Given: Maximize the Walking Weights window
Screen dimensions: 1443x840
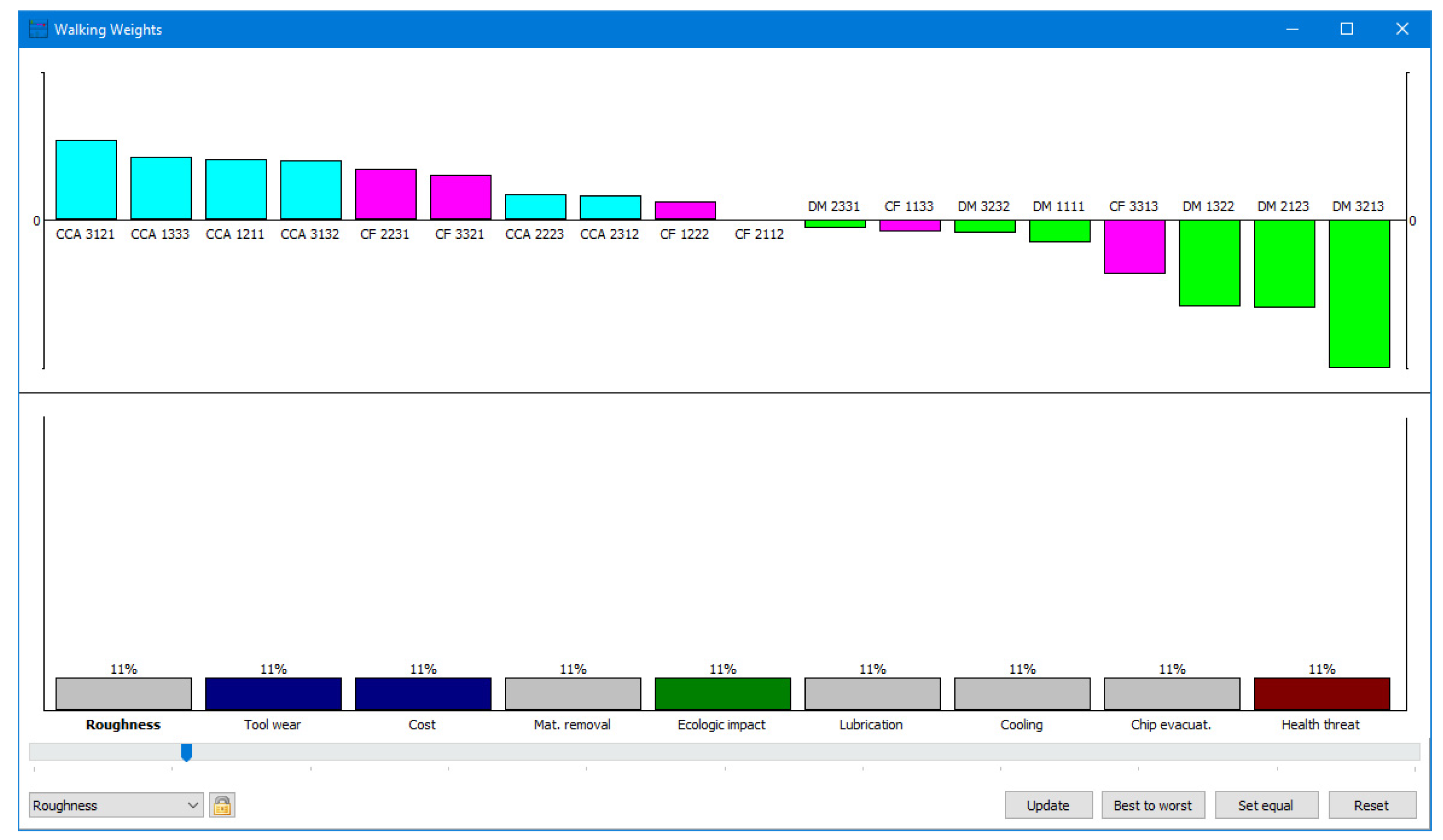Looking at the screenshot, I should pyautogui.click(x=1347, y=29).
